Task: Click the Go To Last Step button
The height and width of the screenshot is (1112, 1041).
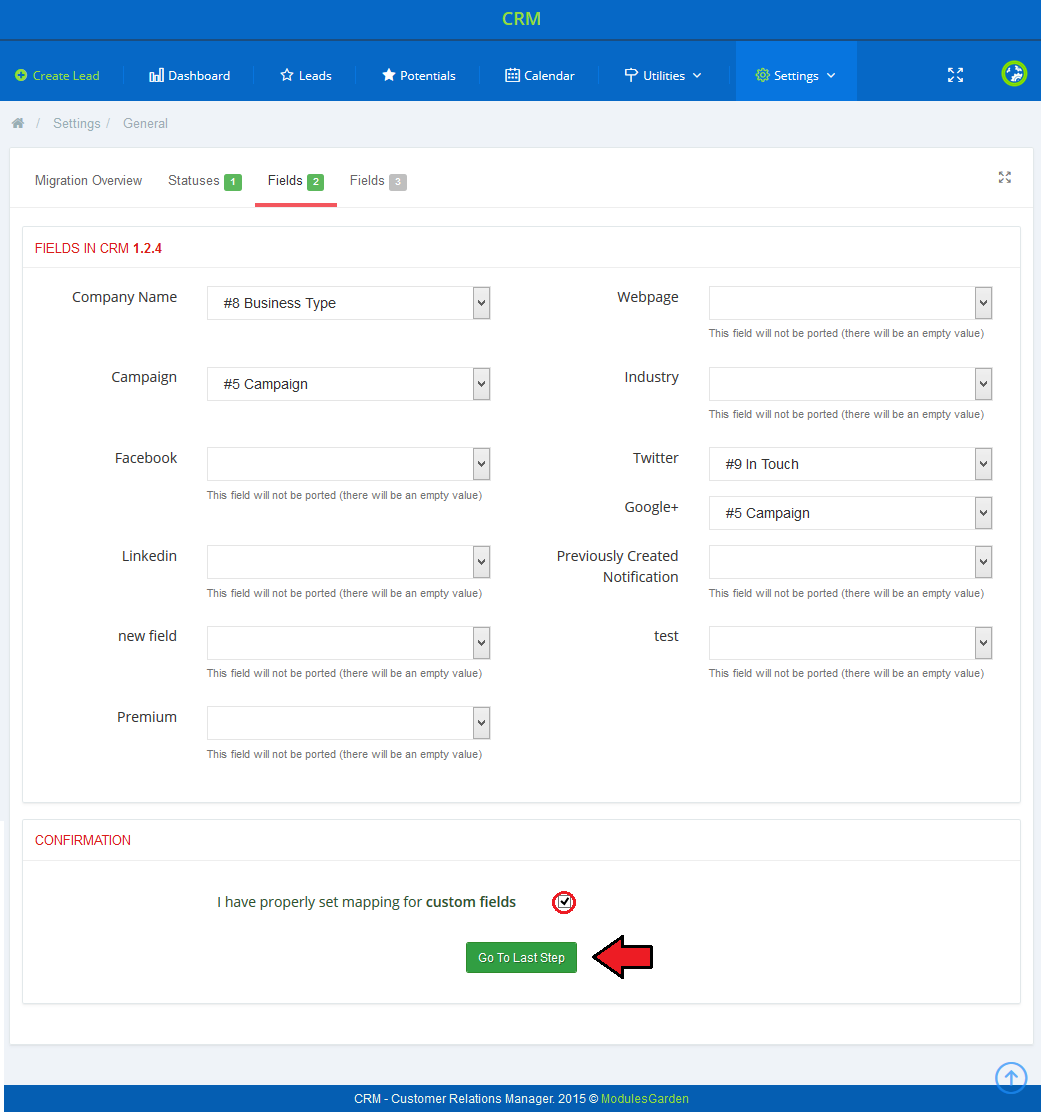Action: coord(521,958)
